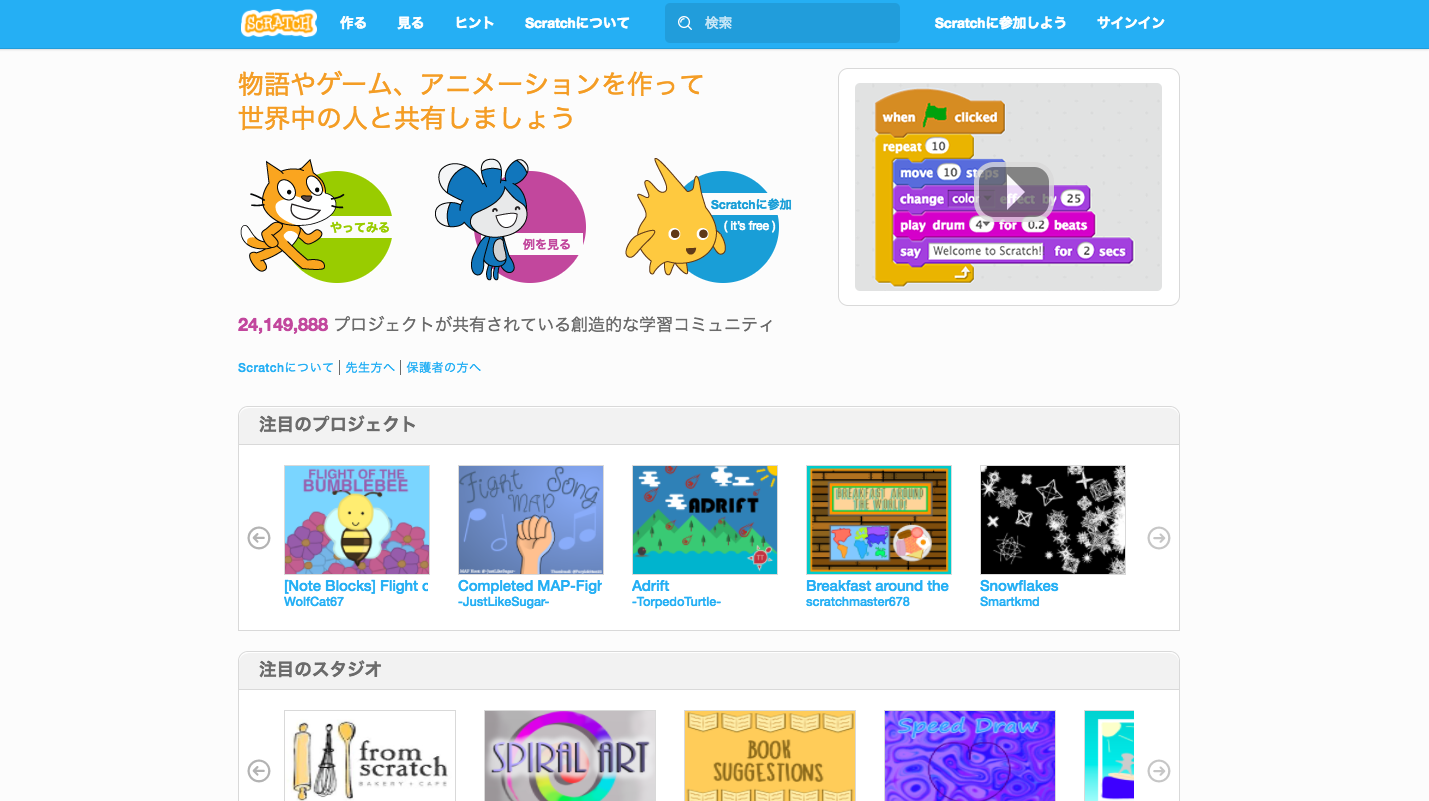Open the Book Suggestions studio thumbnail

[x=770, y=756]
